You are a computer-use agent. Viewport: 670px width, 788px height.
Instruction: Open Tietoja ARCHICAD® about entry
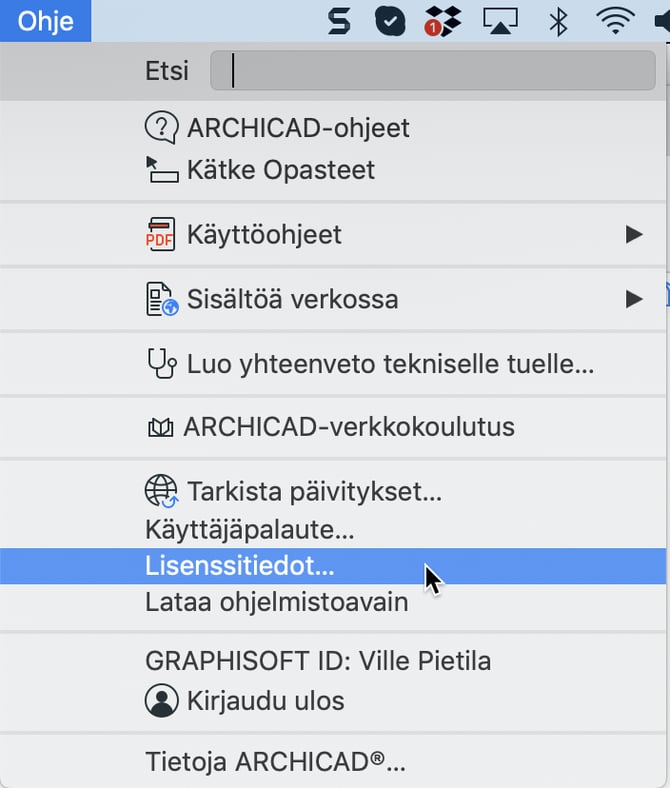pos(276,763)
